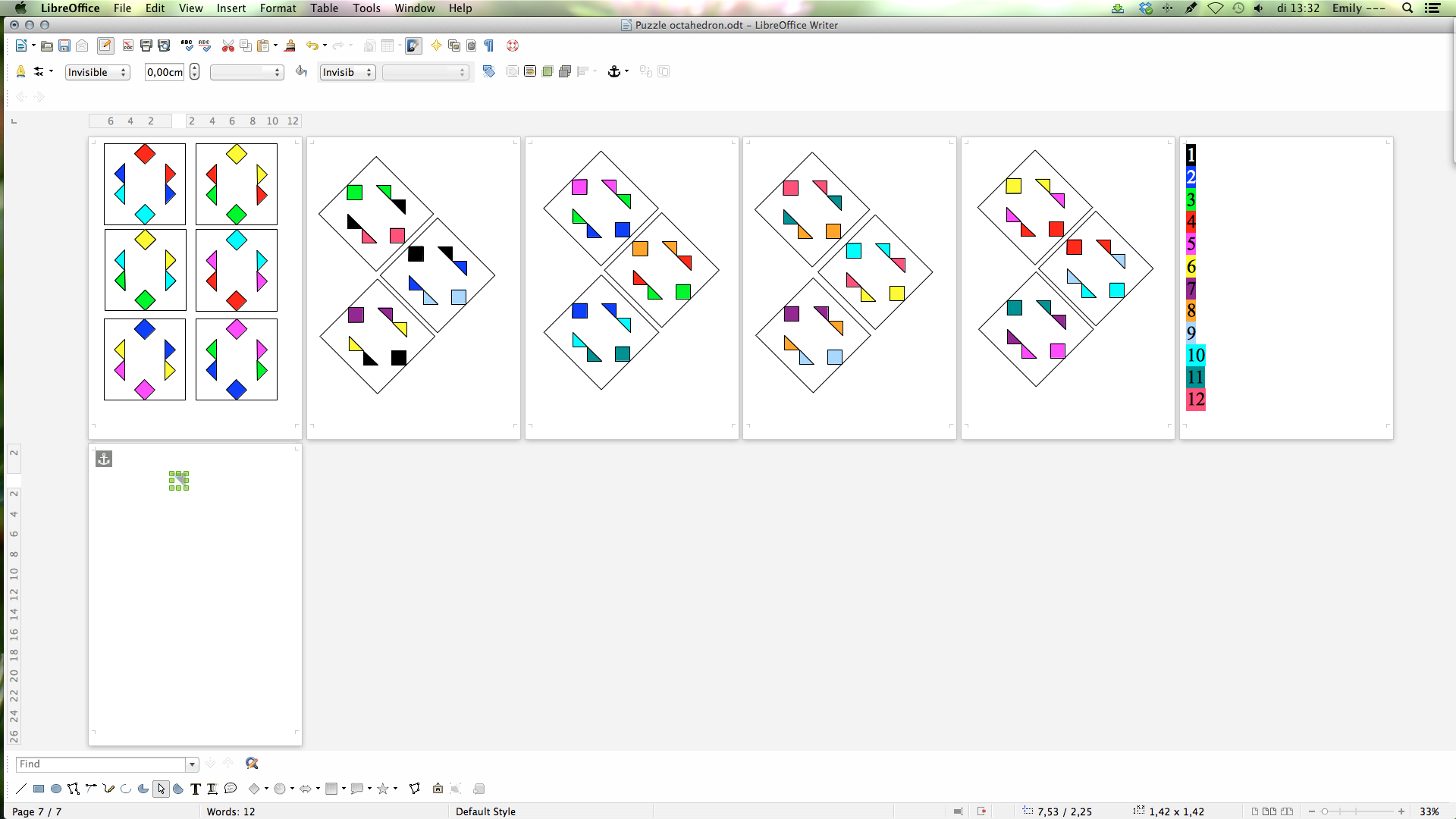Open the Format menu
1456x819 pixels.
(x=278, y=8)
